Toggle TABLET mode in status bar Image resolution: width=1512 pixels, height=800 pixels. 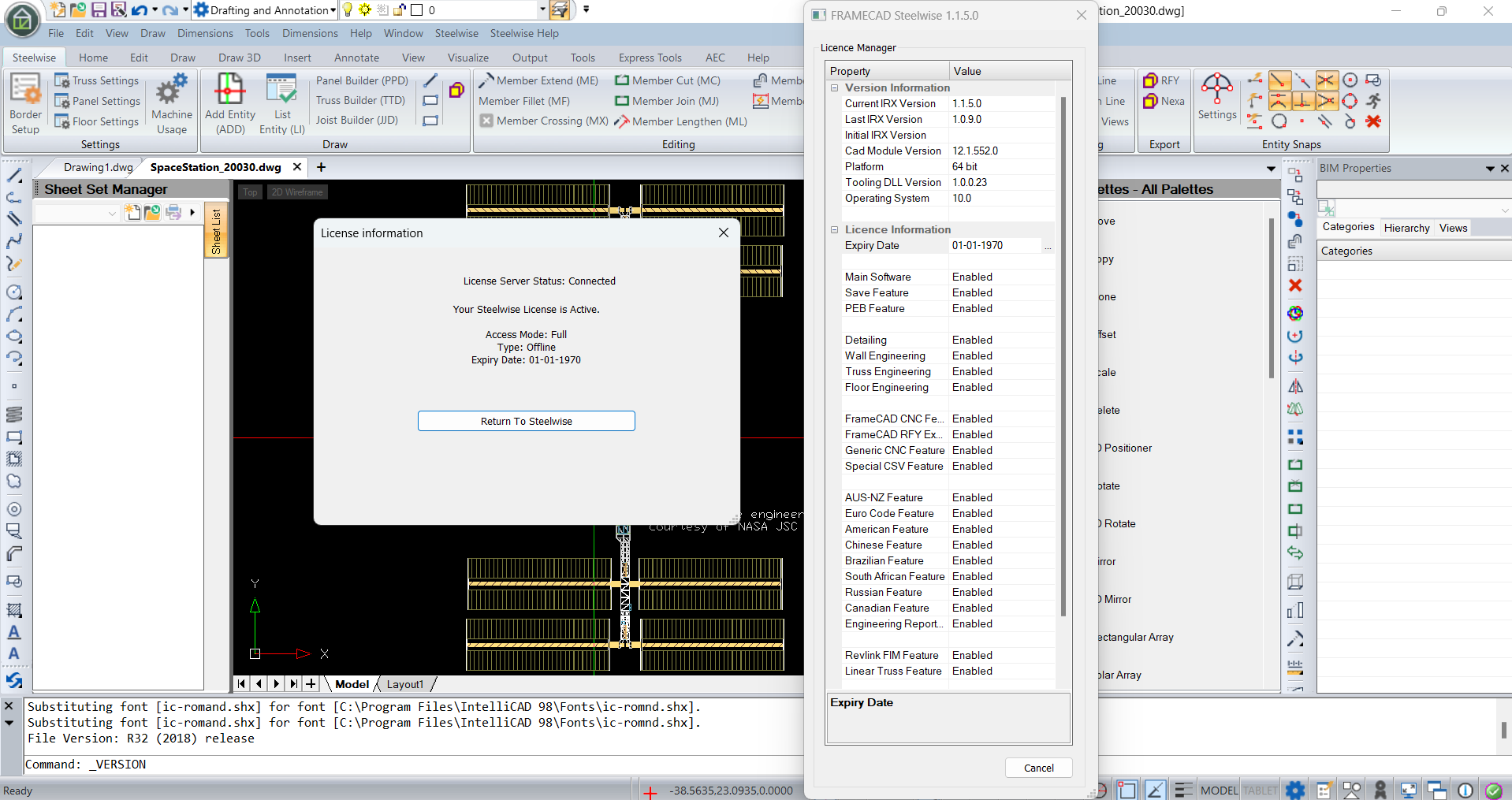1260,791
